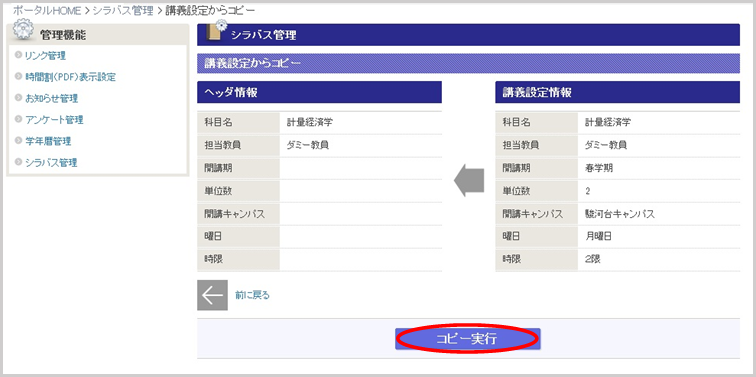Click the コピー実行 button
Image resolution: width=756 pixels, height=377 pixels.
(x=467, y=339)
